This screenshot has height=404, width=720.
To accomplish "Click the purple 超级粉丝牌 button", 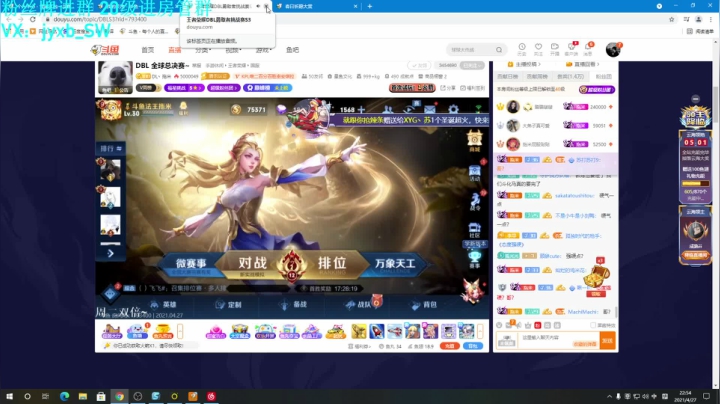I will point(596,90).
